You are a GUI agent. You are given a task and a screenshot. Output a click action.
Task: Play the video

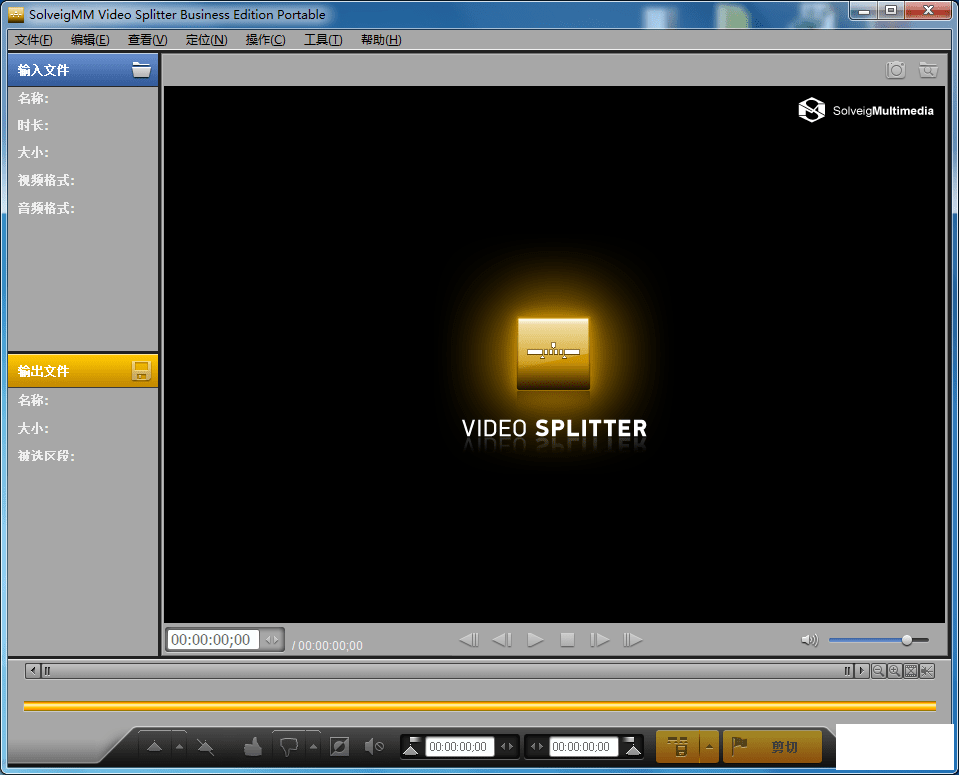[535, 640]
